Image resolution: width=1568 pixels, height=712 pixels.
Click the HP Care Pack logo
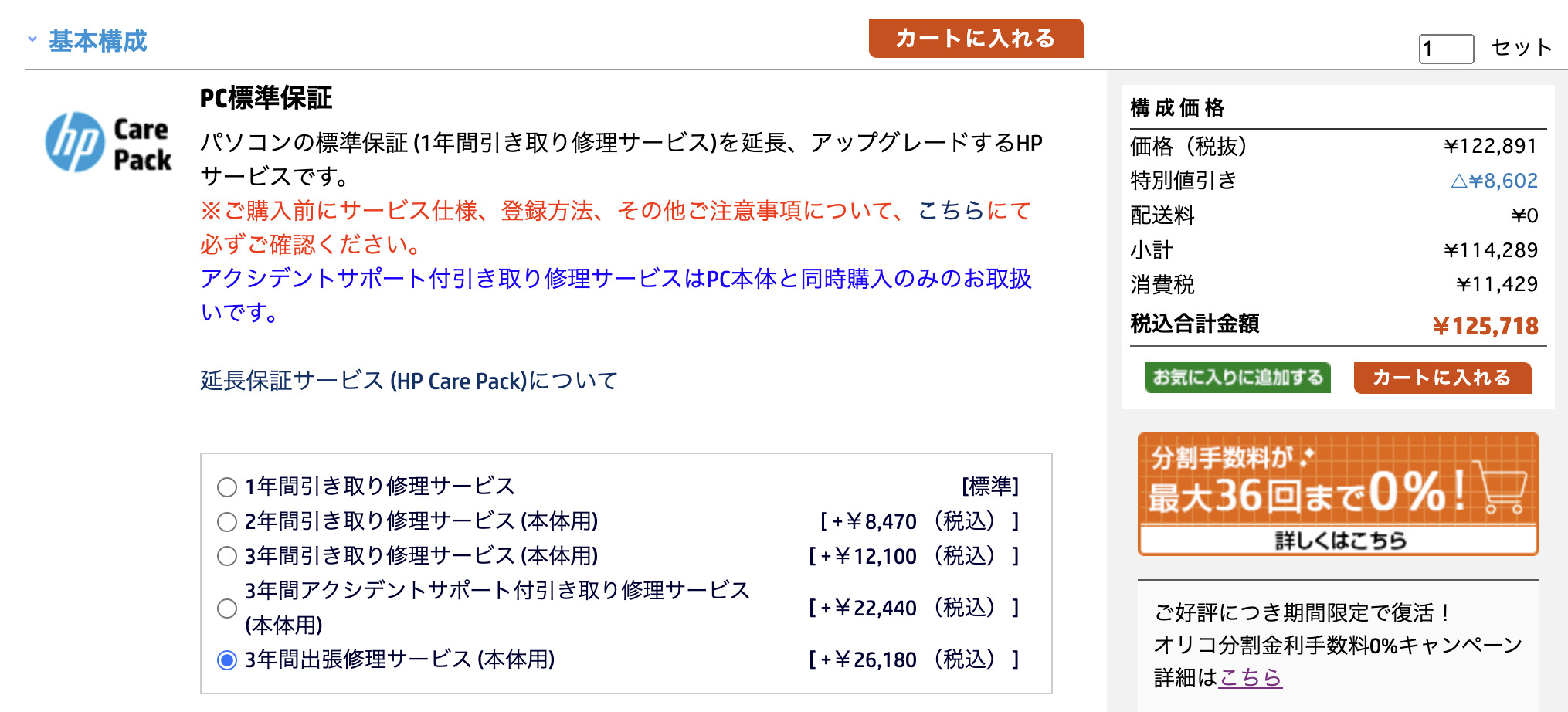[x=108, y=143]
